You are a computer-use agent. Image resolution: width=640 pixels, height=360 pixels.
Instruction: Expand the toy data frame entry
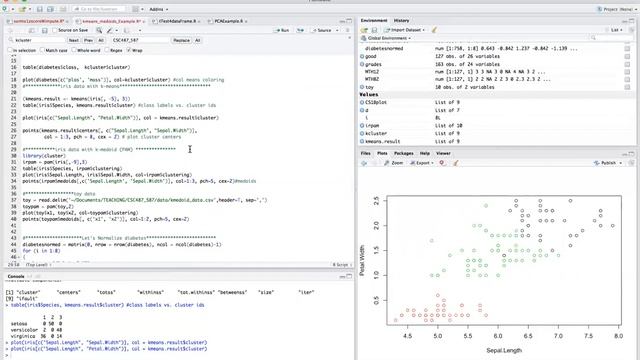[362, 87]
